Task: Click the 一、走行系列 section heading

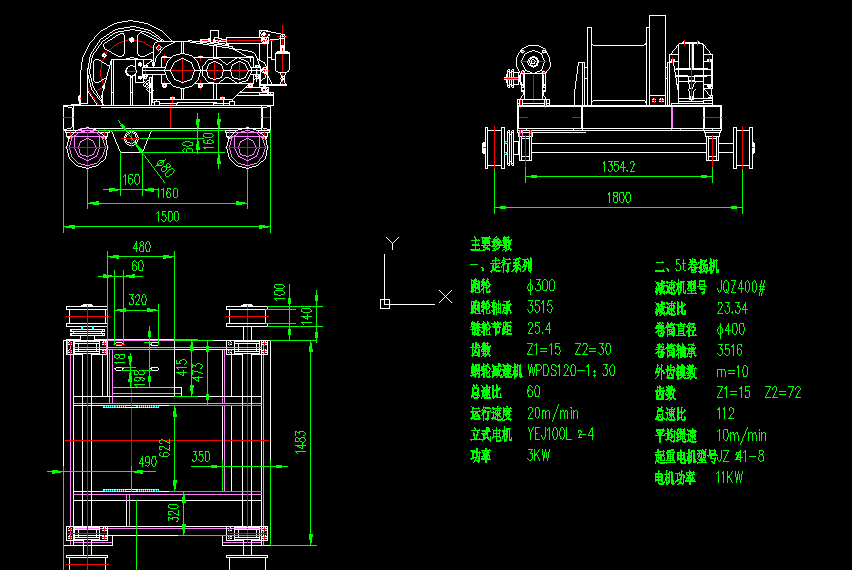Action: (x=501, y=266)
